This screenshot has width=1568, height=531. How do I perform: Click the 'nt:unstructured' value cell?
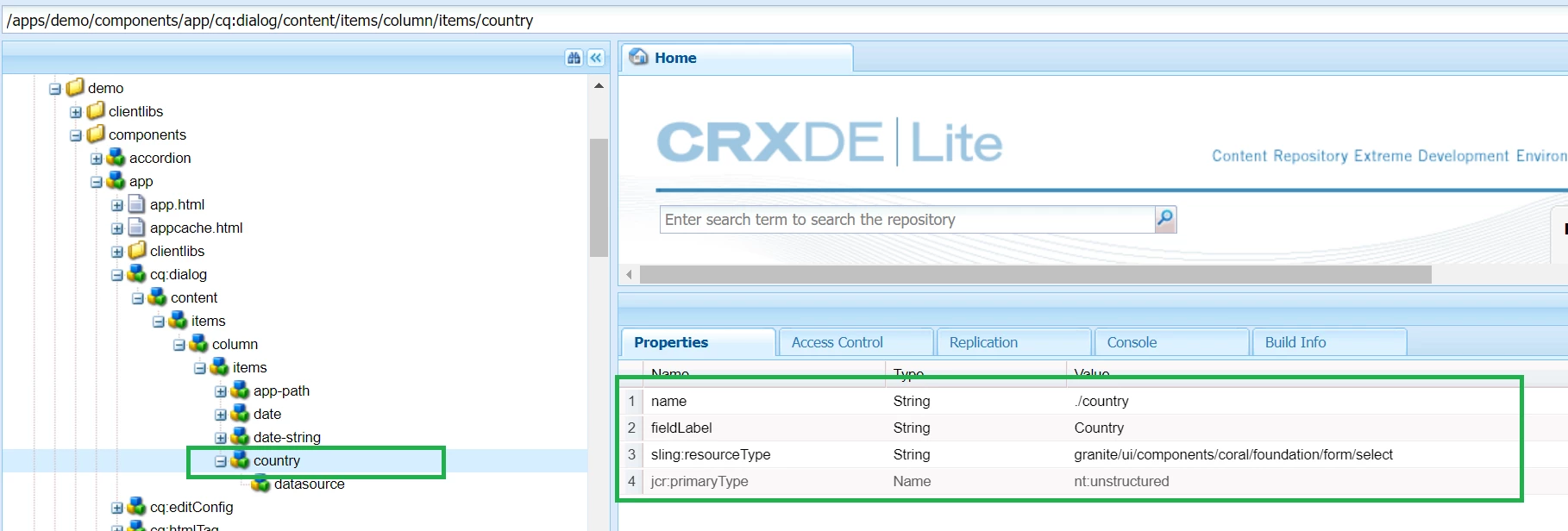pyautogui.click(x=1121, y=481)
